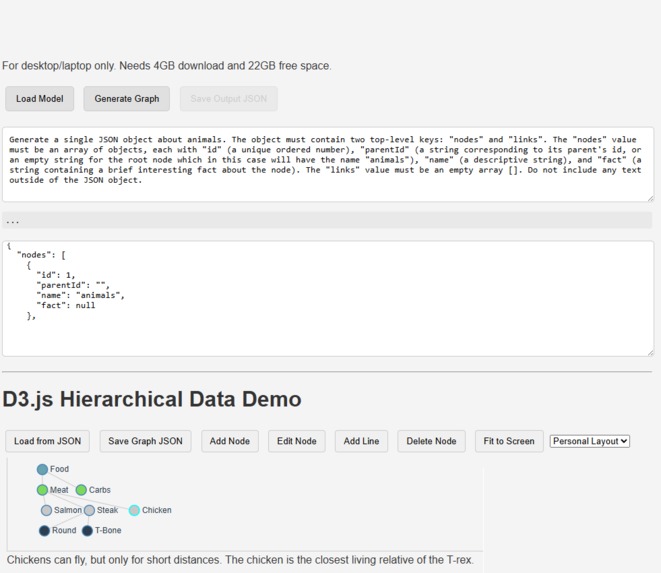Click the "nodes": [ line in output

point(41,255)
